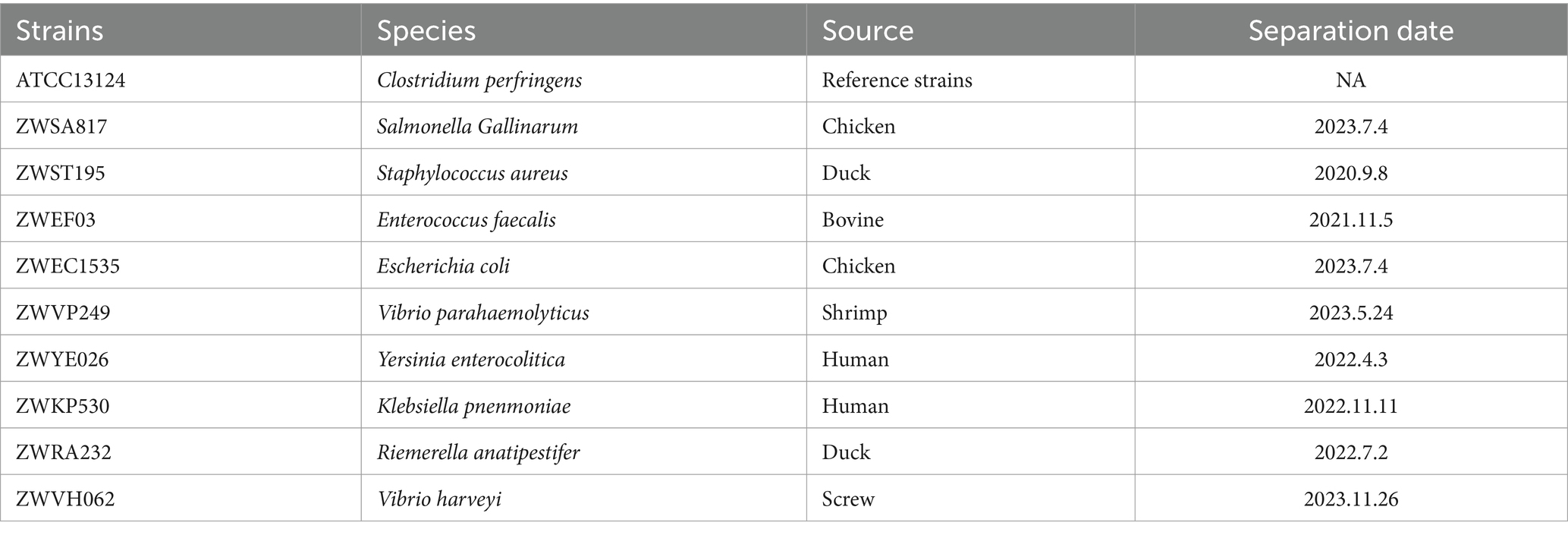Select the Escherichia coli species cell

click(583, 266)
